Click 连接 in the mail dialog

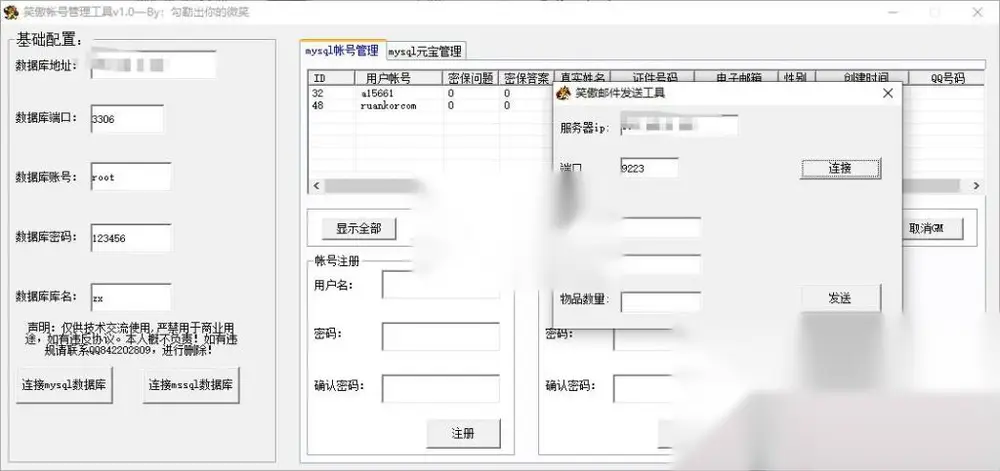(x=840, y=168)
